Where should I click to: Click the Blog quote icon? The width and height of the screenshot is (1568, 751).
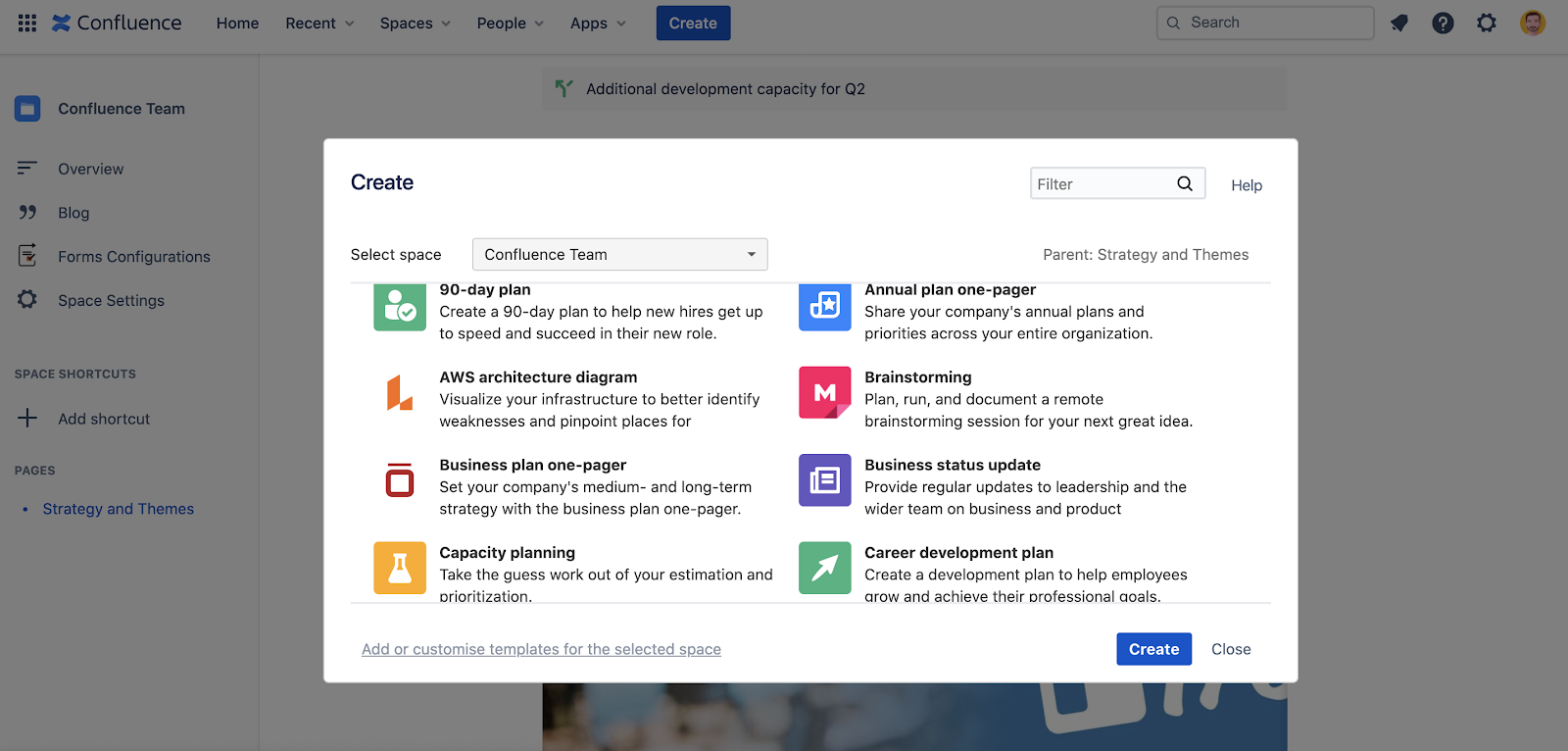coord(27,213)
